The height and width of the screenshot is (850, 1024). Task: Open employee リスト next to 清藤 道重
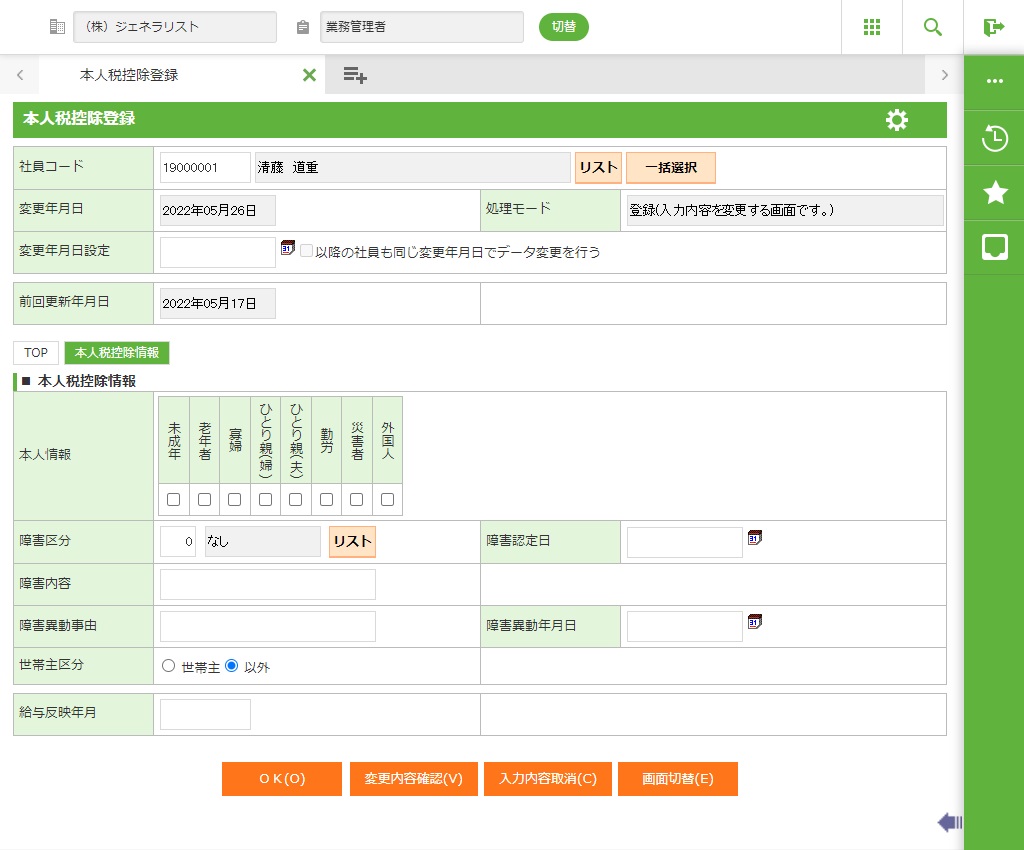click(598, 168)
